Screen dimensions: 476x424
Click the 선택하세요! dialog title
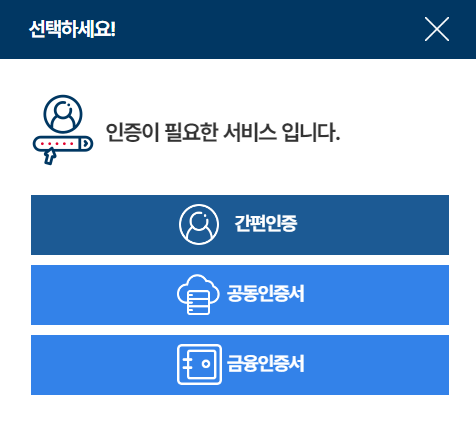coord(72,29)
